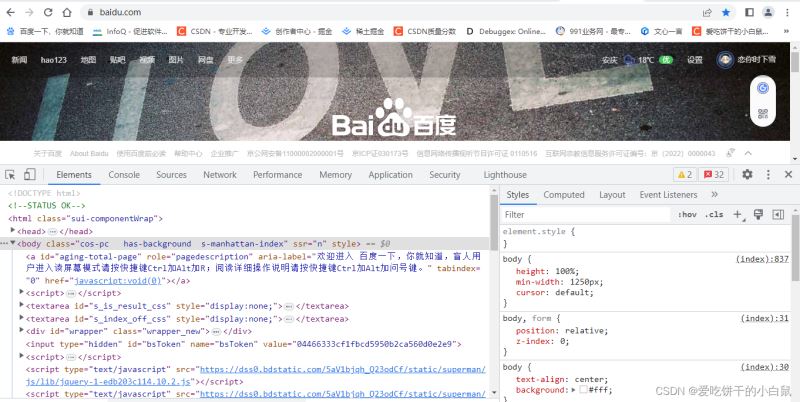Toggle the device toolbar icon
Screen dimensions: 800x402
tap(30, 174)
